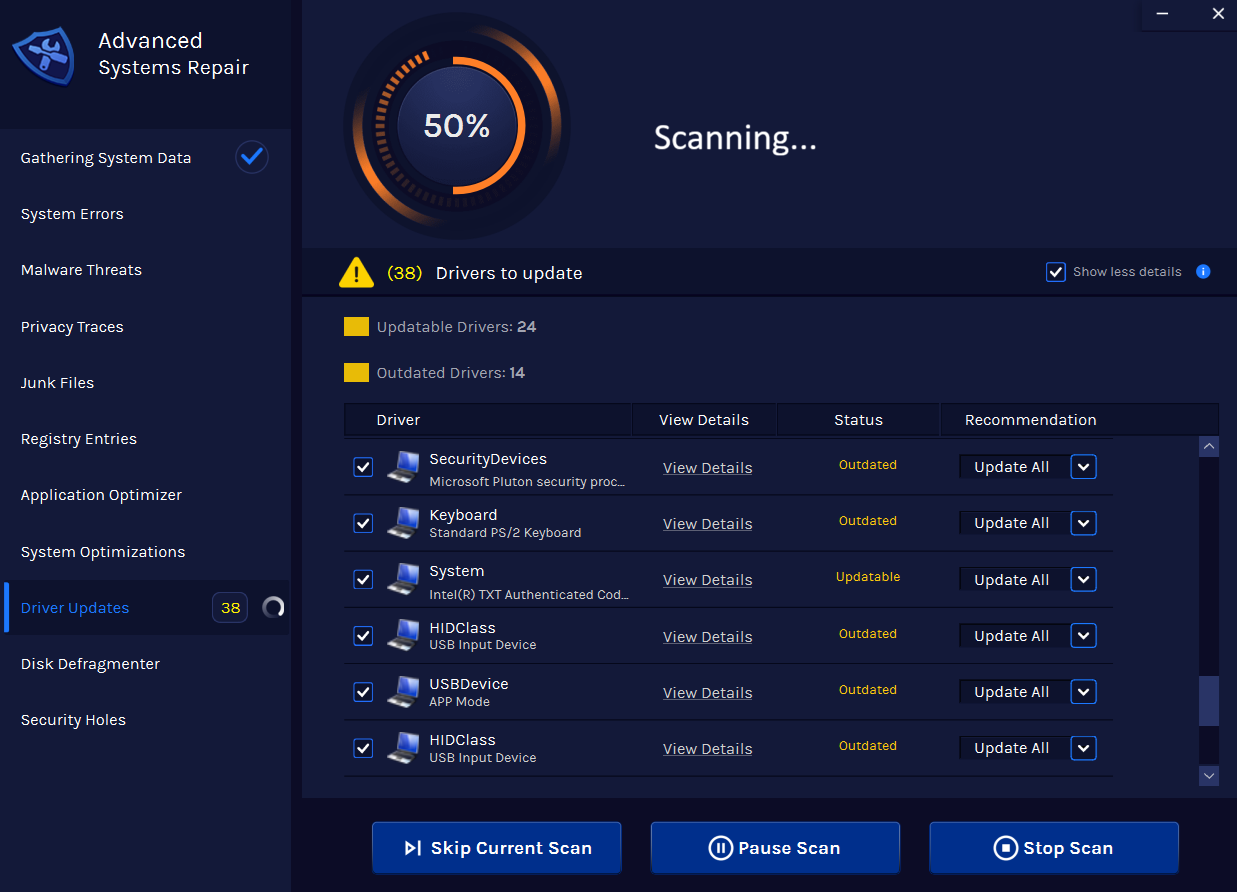Screen dimensions: 1237x892
Task: Minimize the application window
Action: point(1161,14)
